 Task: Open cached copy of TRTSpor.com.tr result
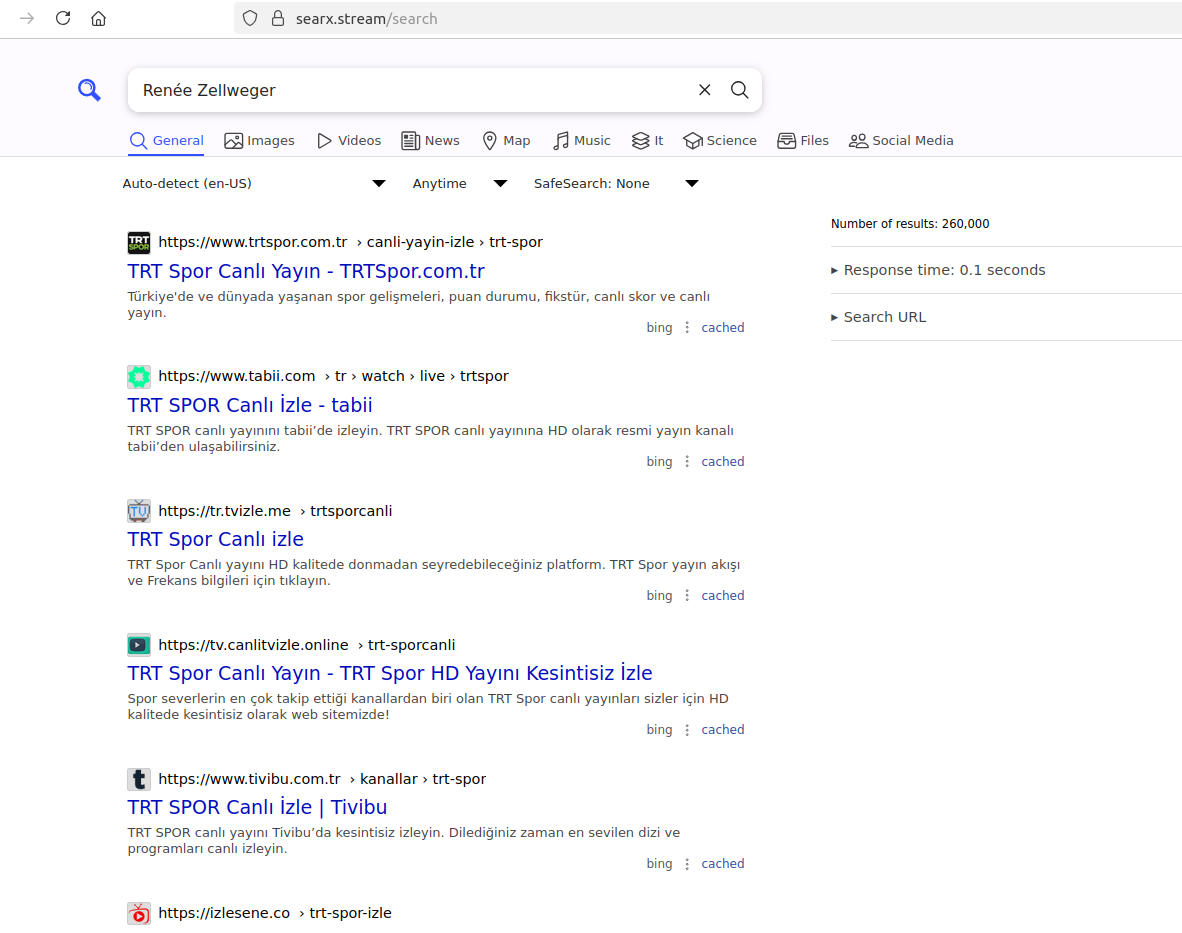point(722,328)
